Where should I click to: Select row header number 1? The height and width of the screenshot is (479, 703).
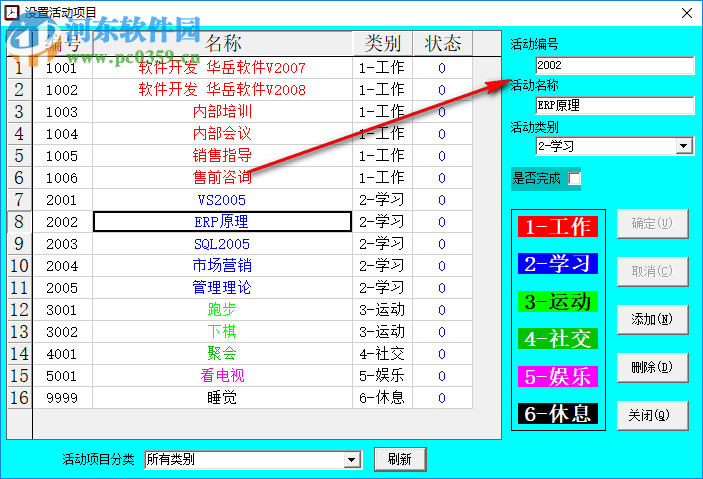pyautogui.click(x=19, y=68)
